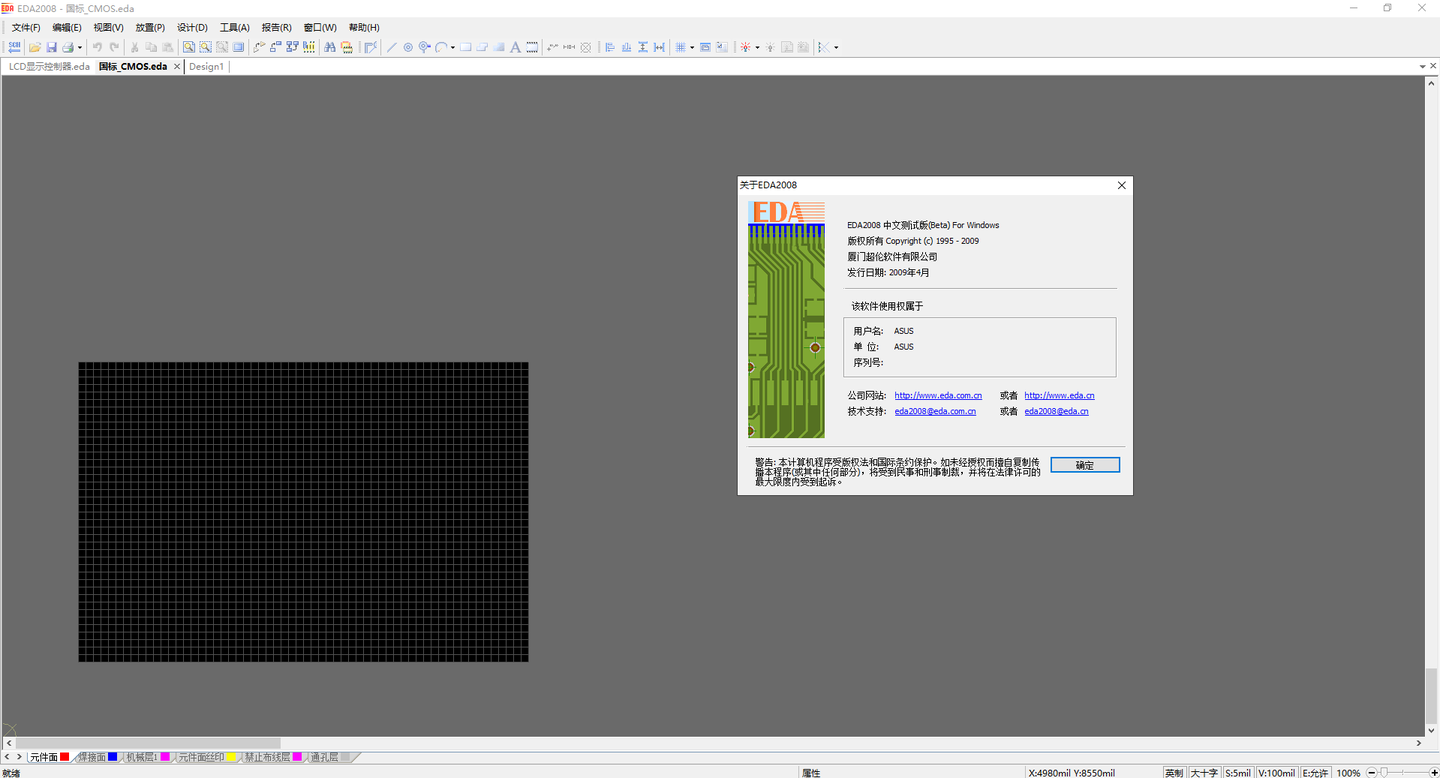Open the 编辑(E) menu
This screenshot has height=778, width=1440.
[x=67, y=27]
